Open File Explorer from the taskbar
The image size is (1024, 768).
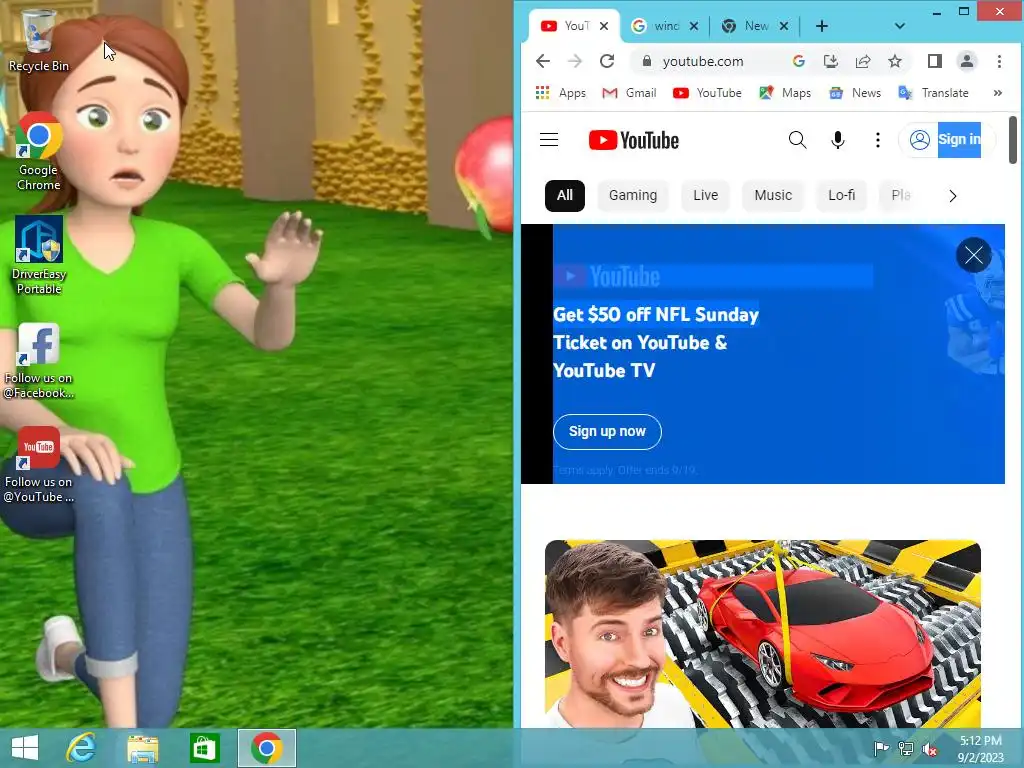click(142, 748)
